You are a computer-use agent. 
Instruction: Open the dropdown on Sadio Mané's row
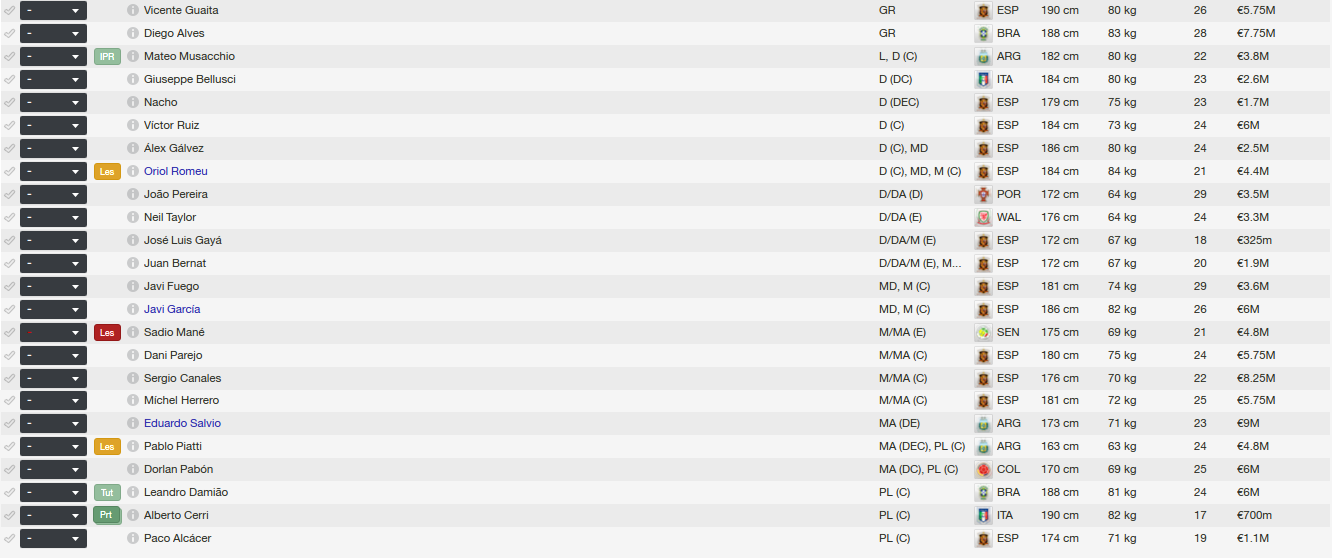(53, 332)
